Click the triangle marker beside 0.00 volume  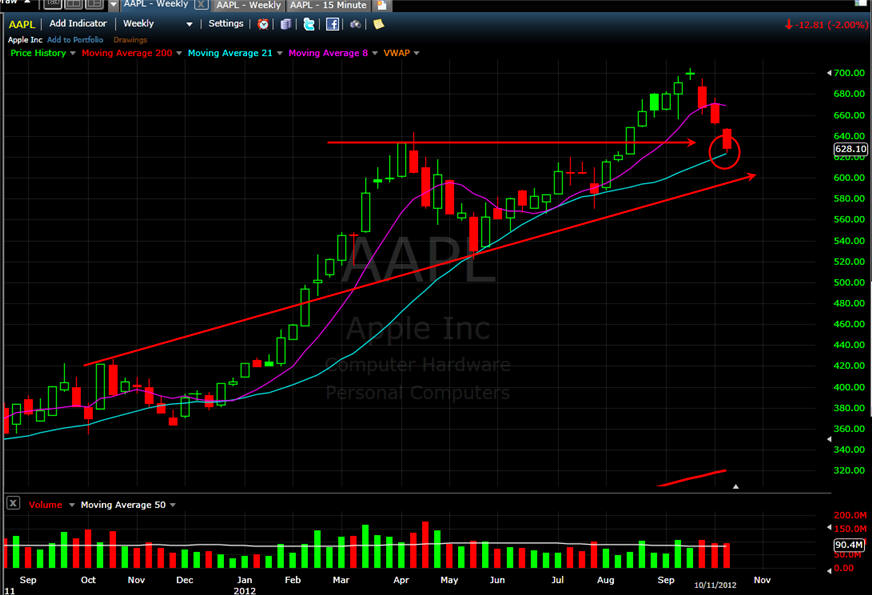click(829, 570)
